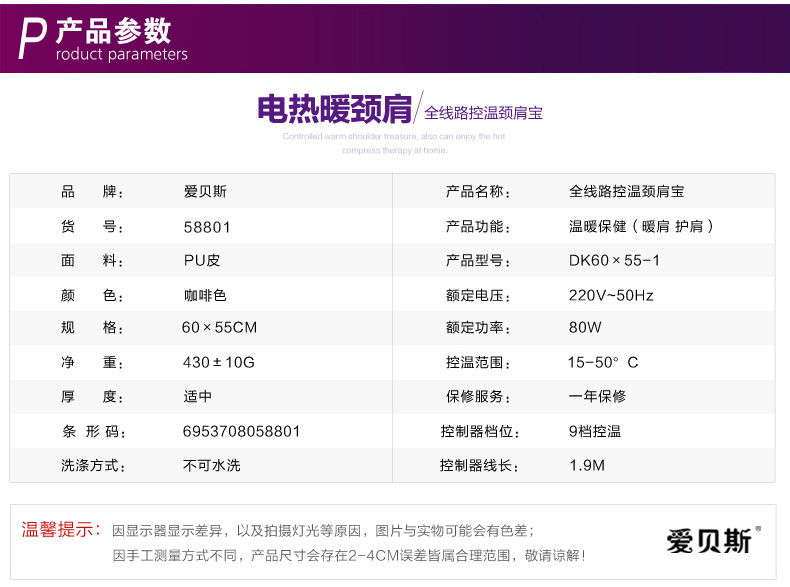Click the purple 全线路控温颈肩宝 subtitle beside the headline
Image resolution: width=790 pixels, height=587 pixels.
click(x=484, y=113)
